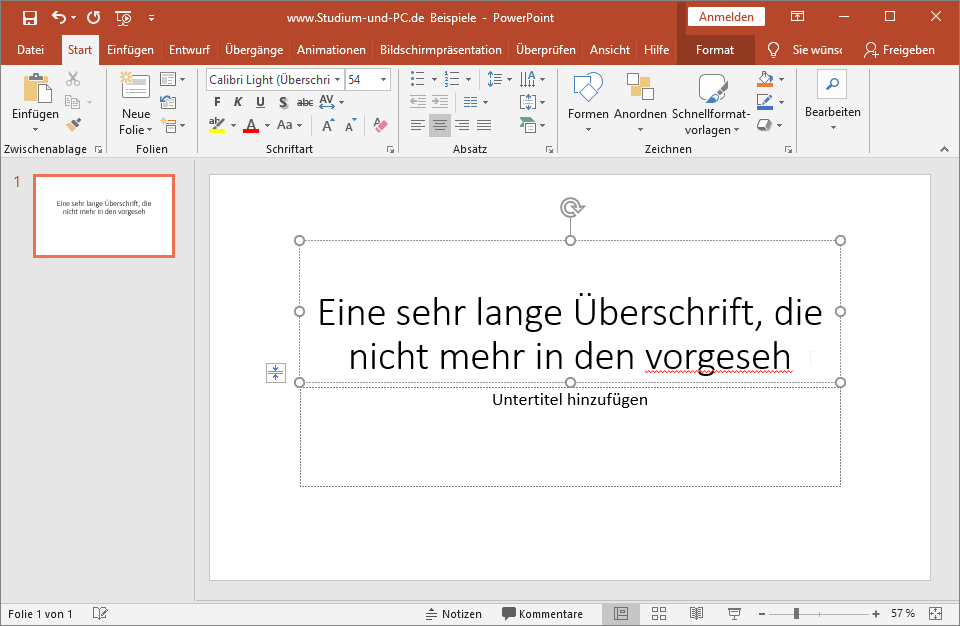Increase font size with large A icon
The width and height of the screenshot is (960, 626).
pyautogui.click(x=328, y=125)
